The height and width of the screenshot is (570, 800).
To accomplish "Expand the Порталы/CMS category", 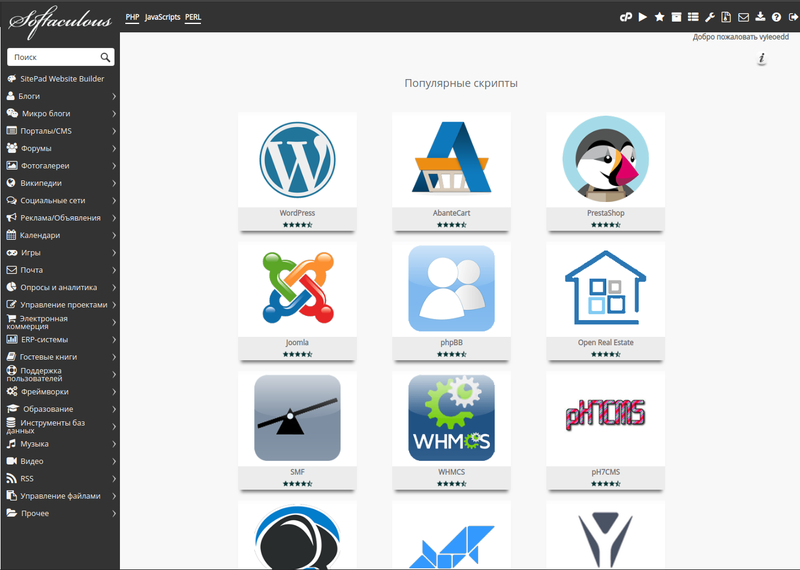I will [x=60, y=131].
